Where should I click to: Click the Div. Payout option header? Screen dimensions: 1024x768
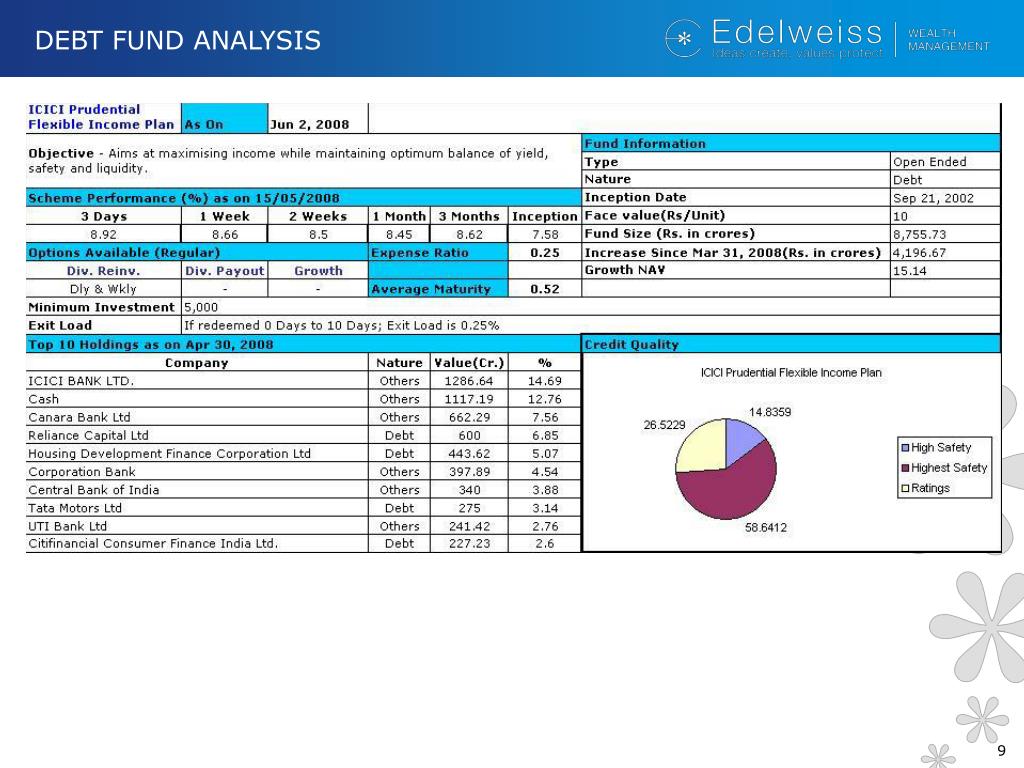225,270
